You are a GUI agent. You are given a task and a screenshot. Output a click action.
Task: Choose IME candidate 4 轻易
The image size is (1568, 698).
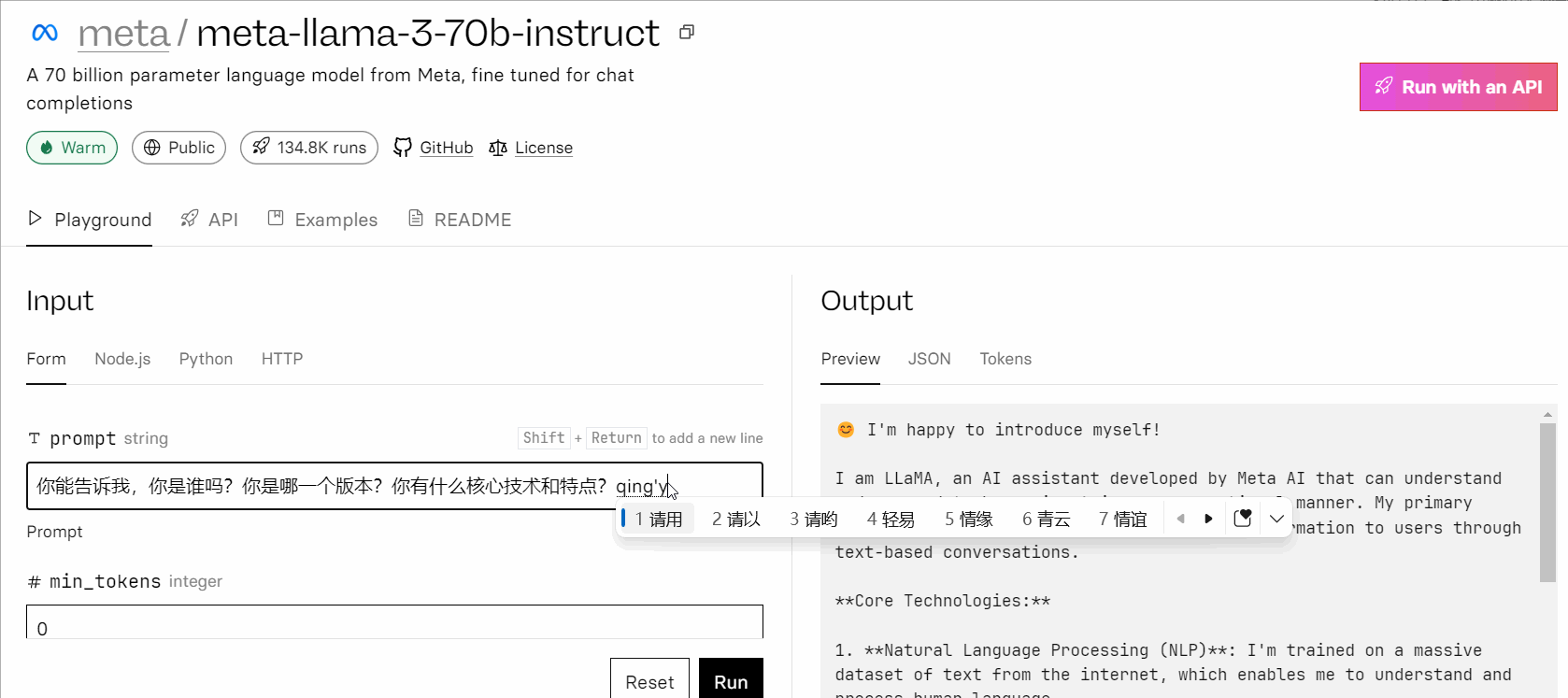coord(891,519)
